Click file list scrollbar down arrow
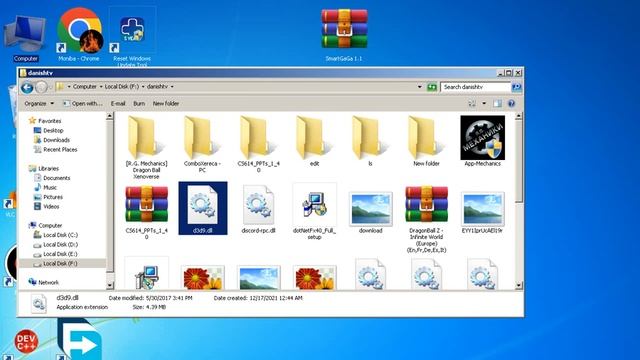The height and width of the screenshot is (360, 640). pyautogui.click(x=518, y=285)
